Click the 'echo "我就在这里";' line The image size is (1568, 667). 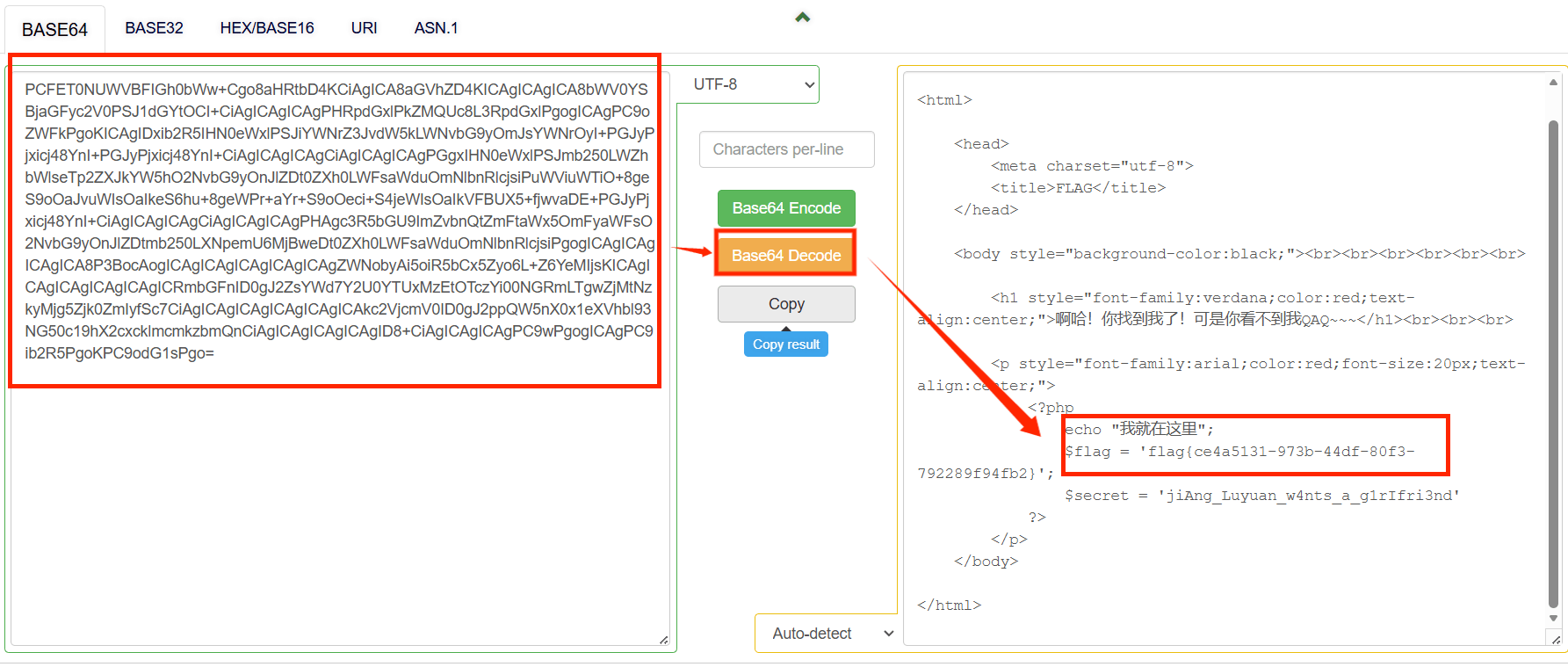(1139, 430)
